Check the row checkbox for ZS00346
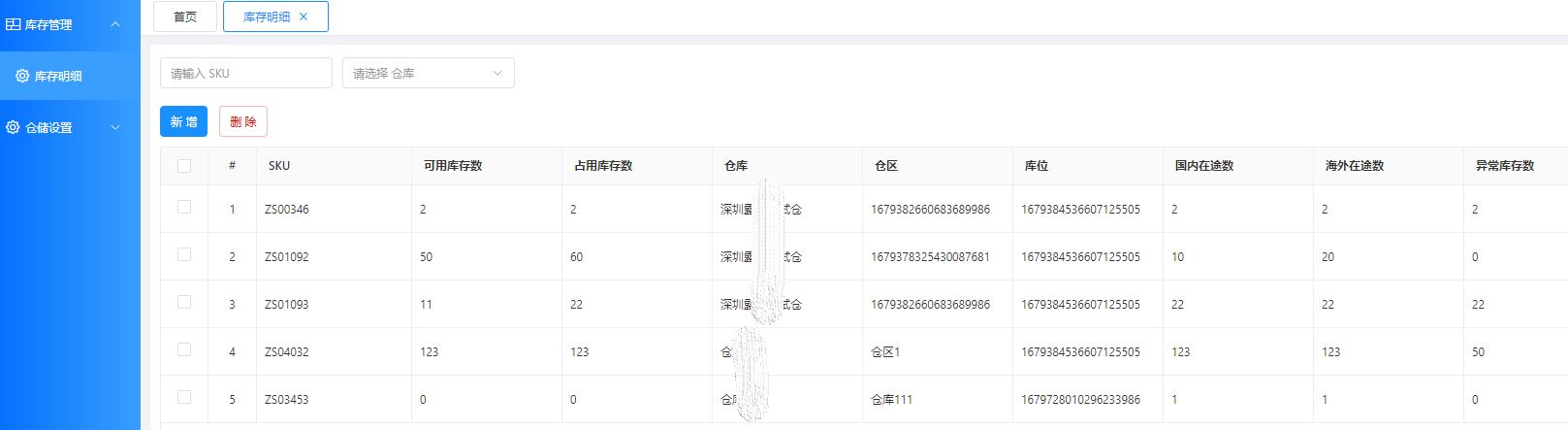 tap(184, 207)
